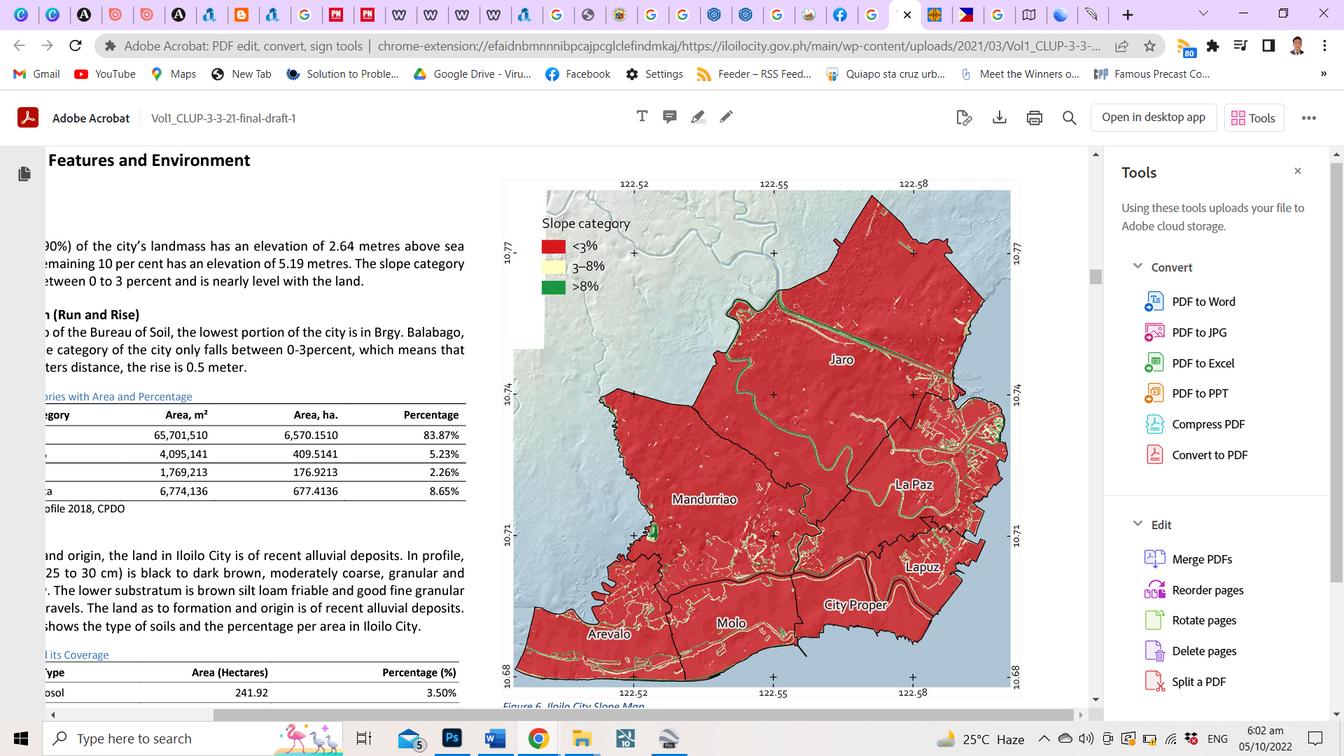Select the highlighter tool in the Acrobat toolbar

coord(698,117)
